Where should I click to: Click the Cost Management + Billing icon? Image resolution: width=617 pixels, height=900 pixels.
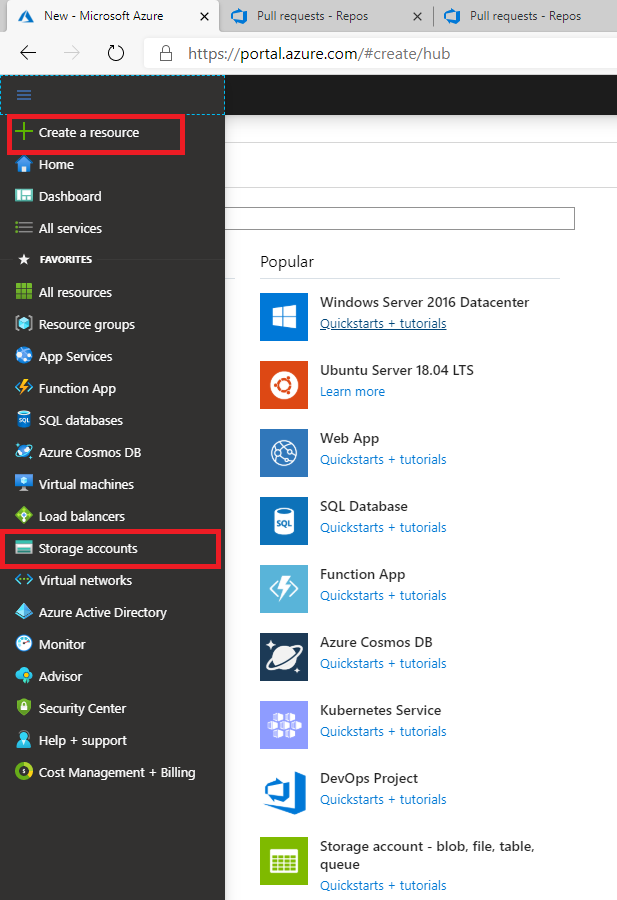coord(24,771)
